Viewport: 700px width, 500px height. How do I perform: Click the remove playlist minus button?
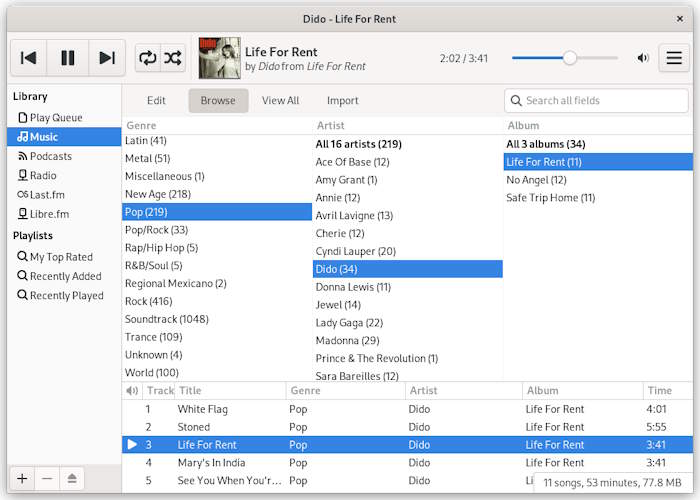point(47,479)
